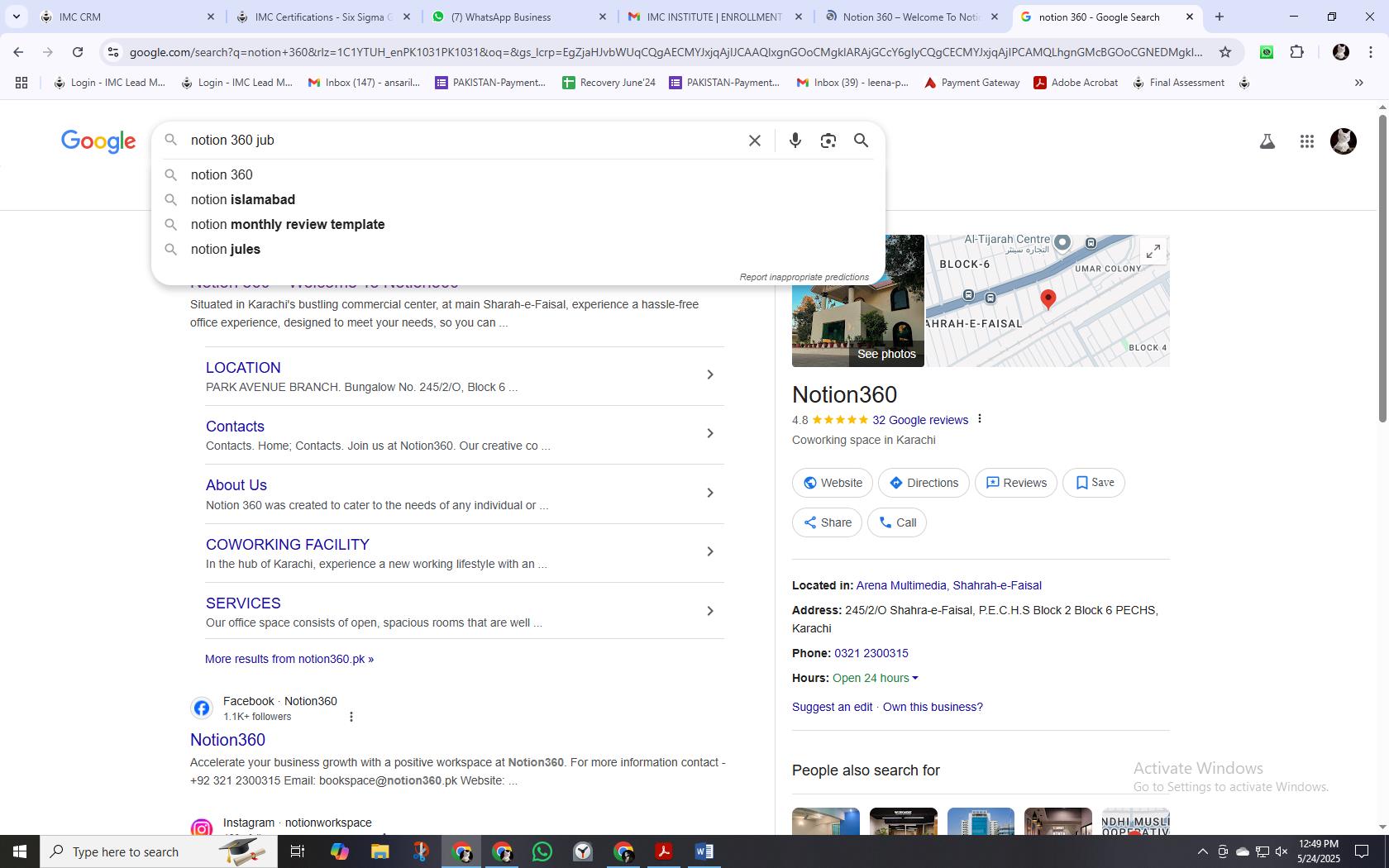This screenshot has height=868, width=1389.
Task: Open Word from the taskbar
Action: pos(704,851)
